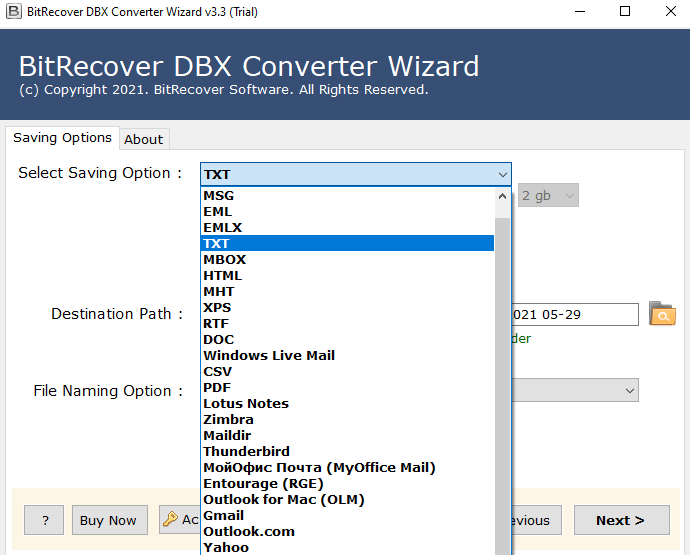Screen dimensions: 690x555
Task: Click the key icon on the activate button
Action: point(170,519)
